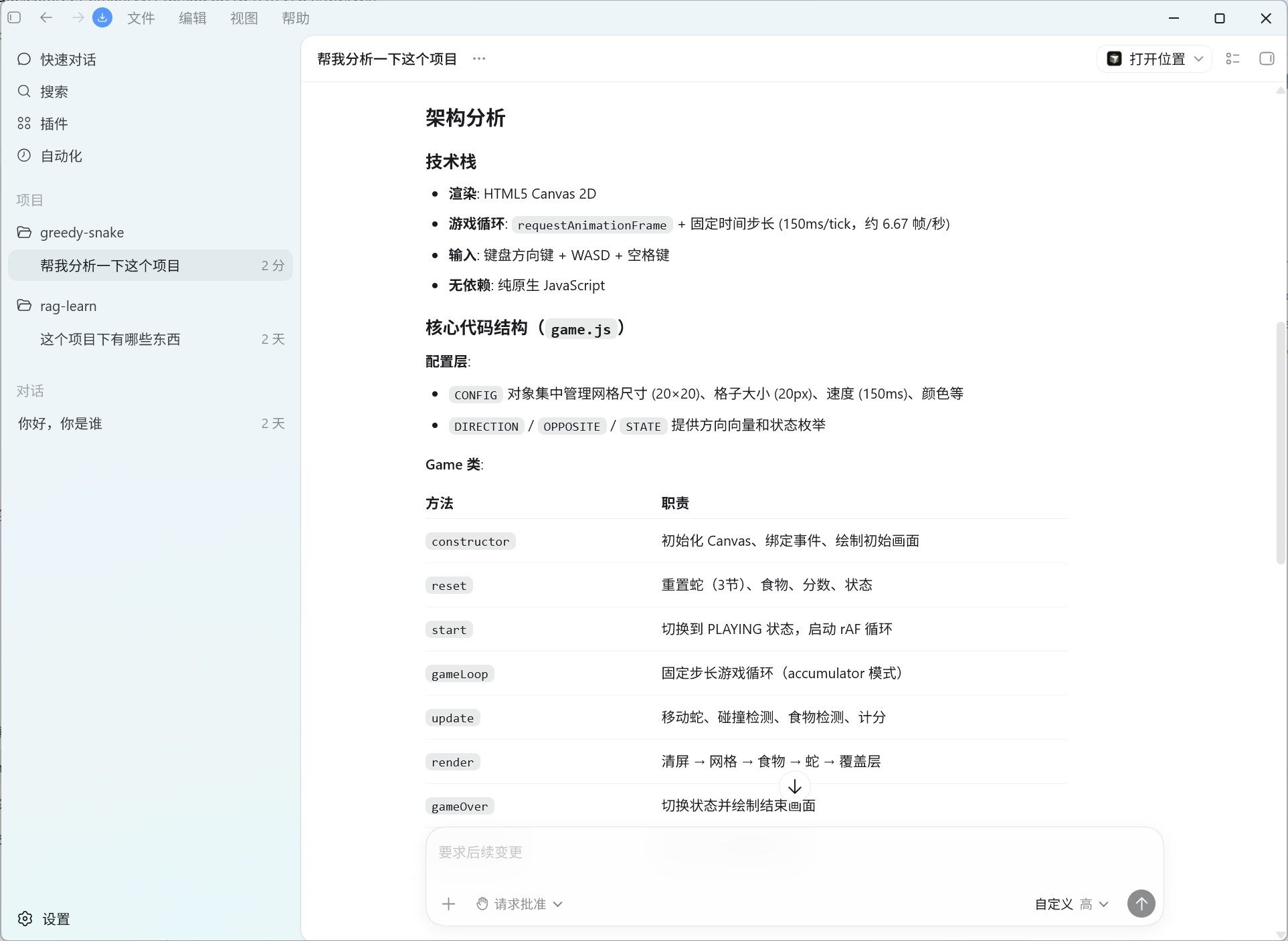Click the send arrow button

click(1141, 904)
